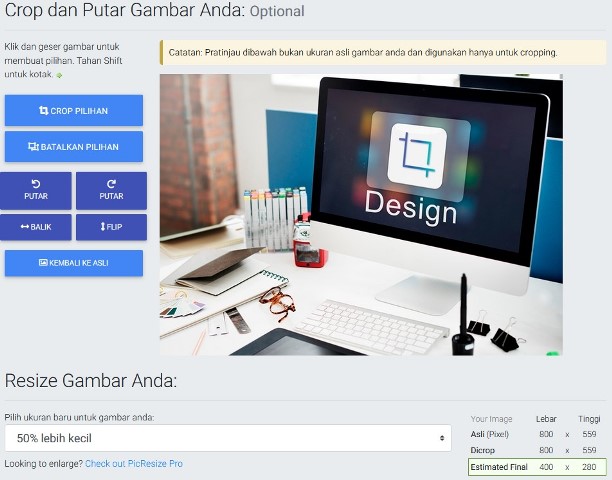This screenshot has width=612, height=480.
Task: Open the 'Check out PicResize Pro' link
Action: click(134, 464)
